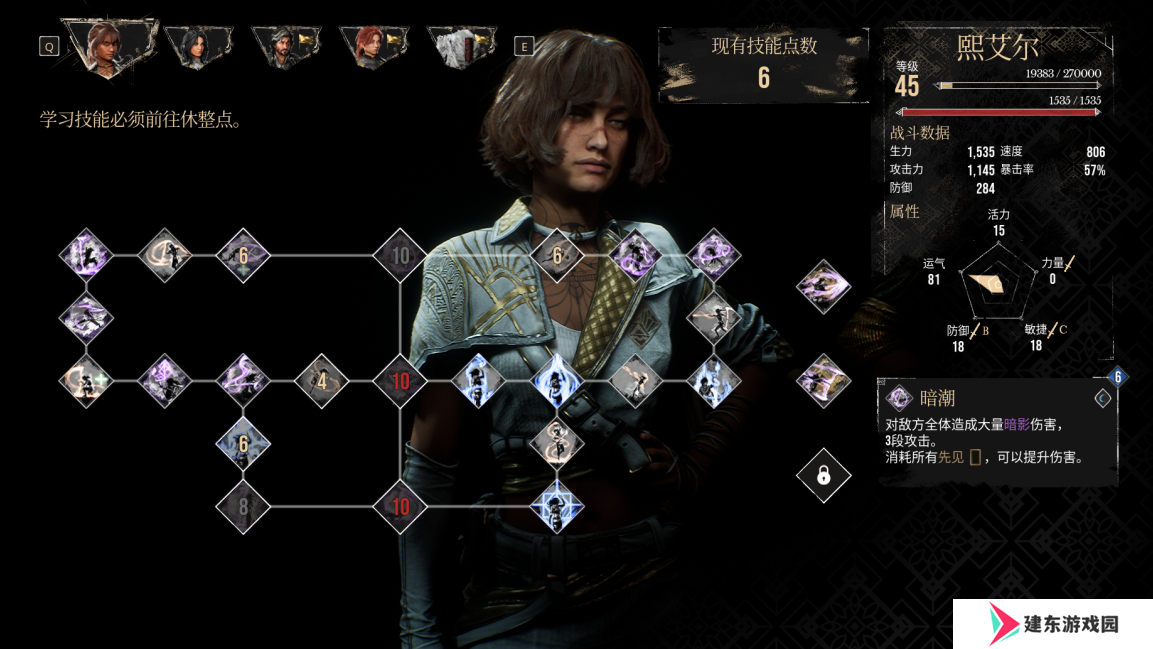Click the grey 10 skill node at top
1153x649 pixels.
[x=400, y=255]
